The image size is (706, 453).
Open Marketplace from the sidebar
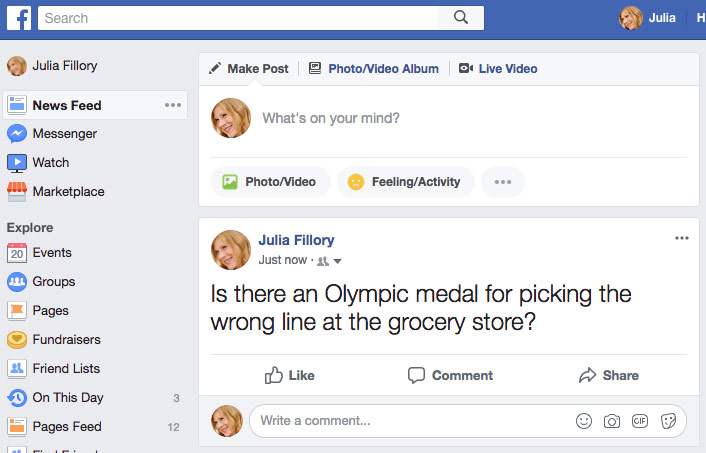(68, 192)
